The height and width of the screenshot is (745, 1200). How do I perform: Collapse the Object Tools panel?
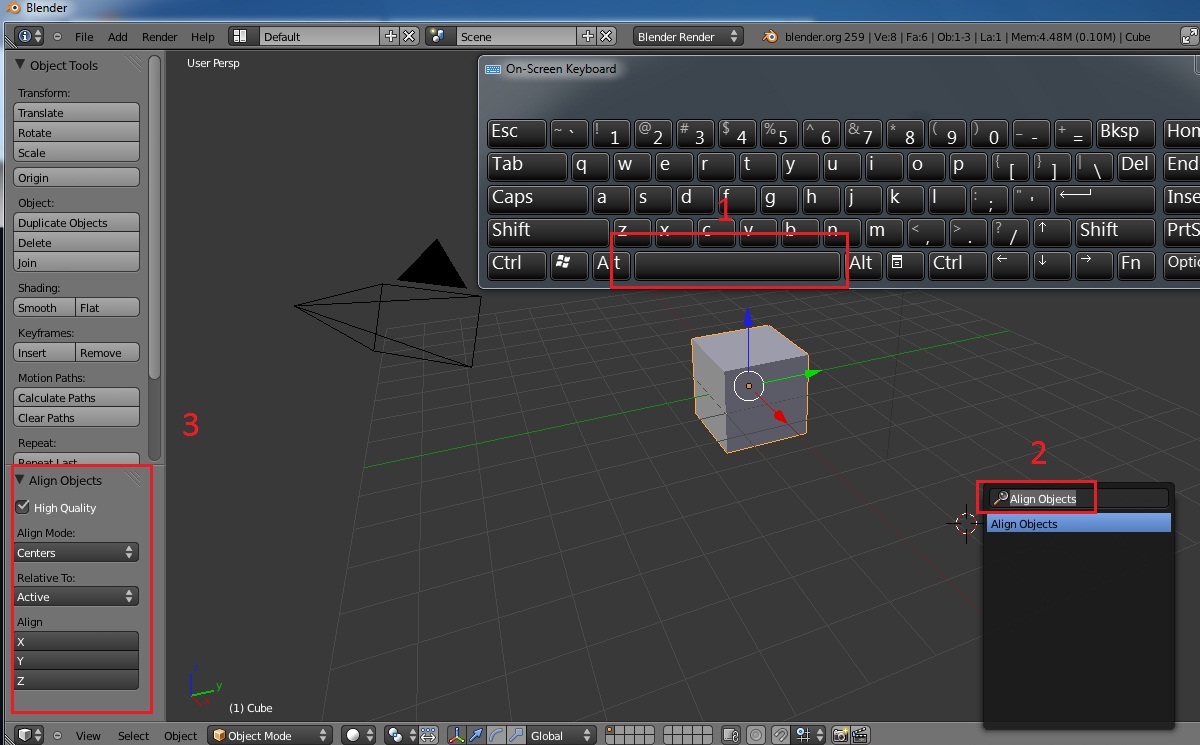point(20,65)
